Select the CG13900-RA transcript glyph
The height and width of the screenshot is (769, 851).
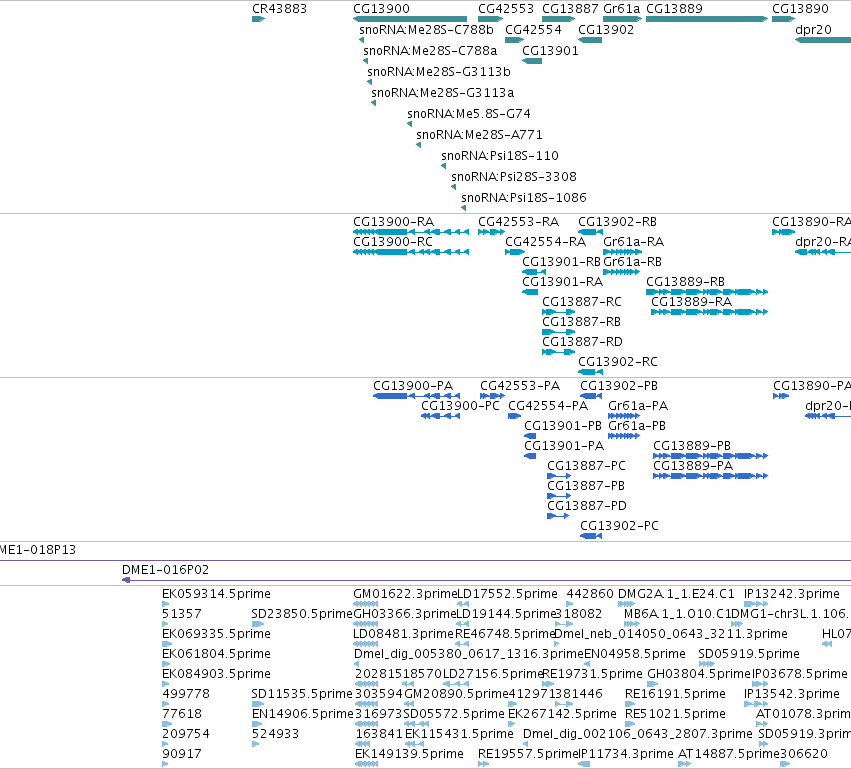(x=411, y=232)
